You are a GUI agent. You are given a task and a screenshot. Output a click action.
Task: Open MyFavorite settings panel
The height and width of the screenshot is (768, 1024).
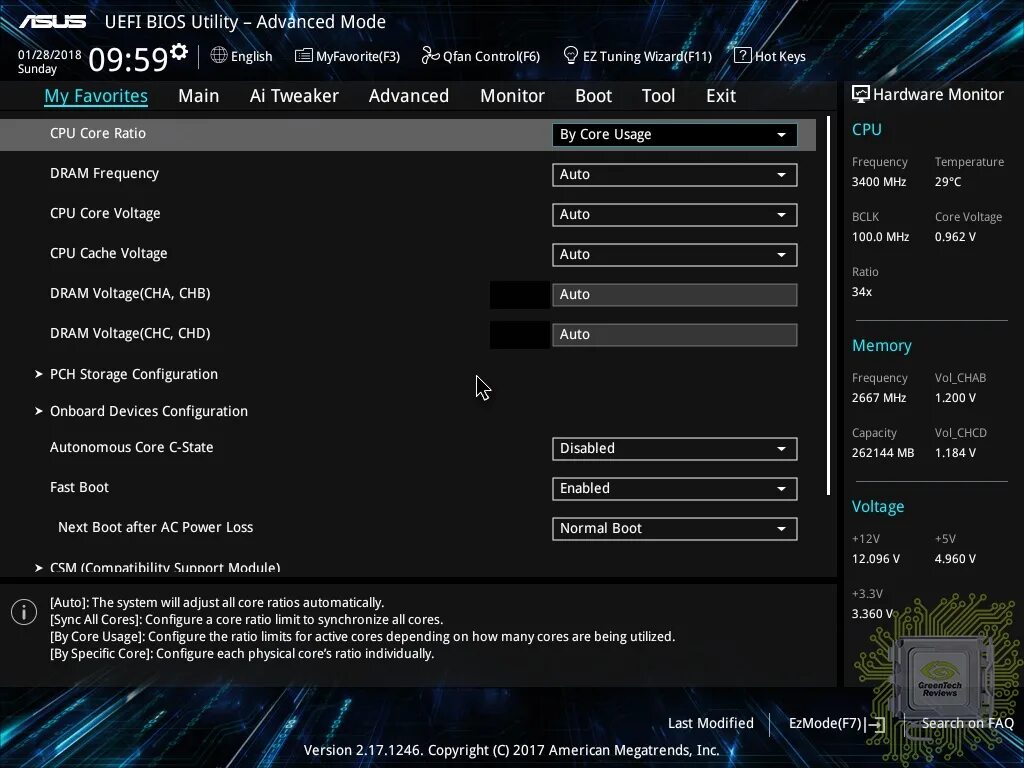pyautogui.click(x=347, y=56)
